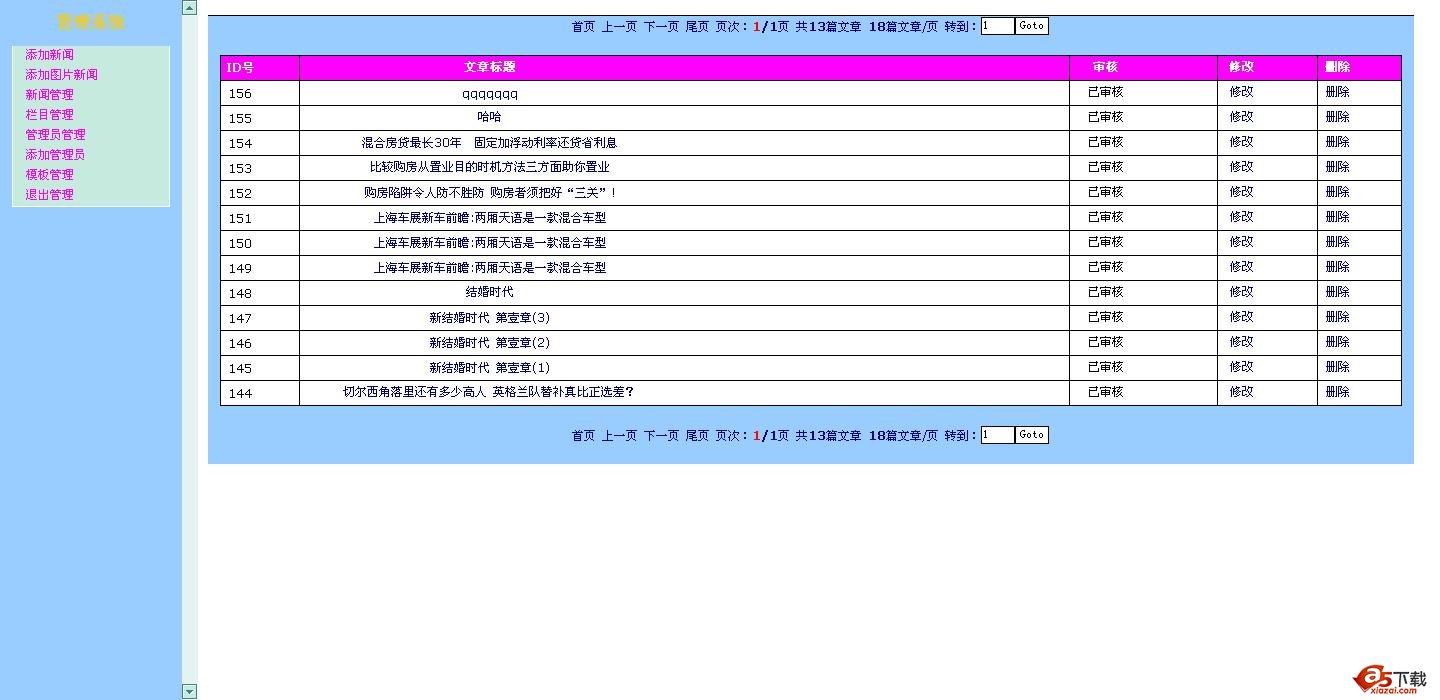This screenshot has width=1440, height=700.
Task: Click the sidebar scrollbar down arrow
Action: (190, 691)
